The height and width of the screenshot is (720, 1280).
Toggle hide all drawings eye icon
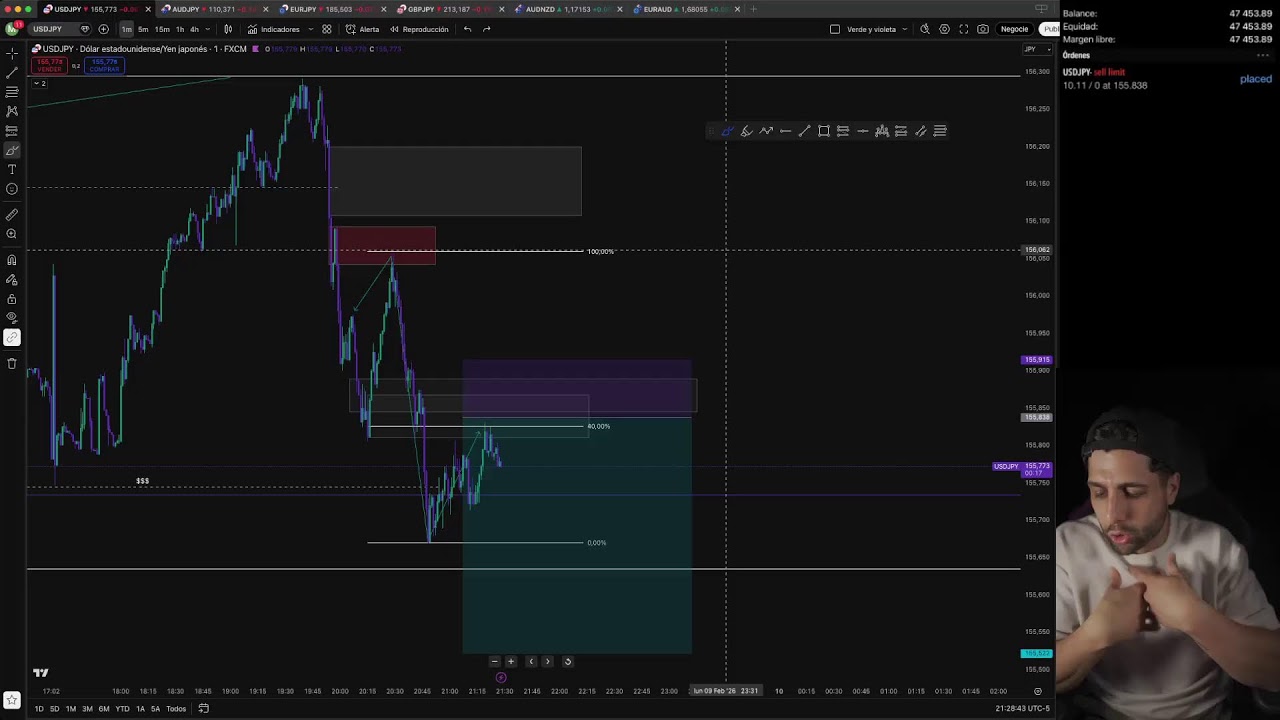[12, 318]
